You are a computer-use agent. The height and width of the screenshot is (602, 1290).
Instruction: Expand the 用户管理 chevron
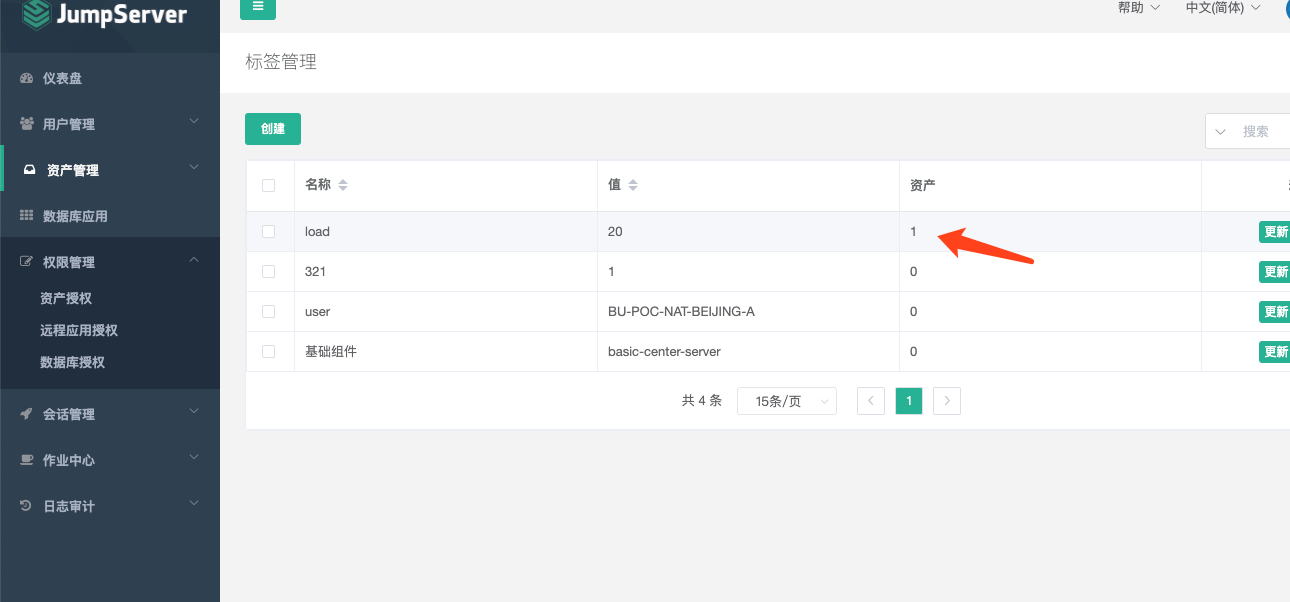coord(195,122)
